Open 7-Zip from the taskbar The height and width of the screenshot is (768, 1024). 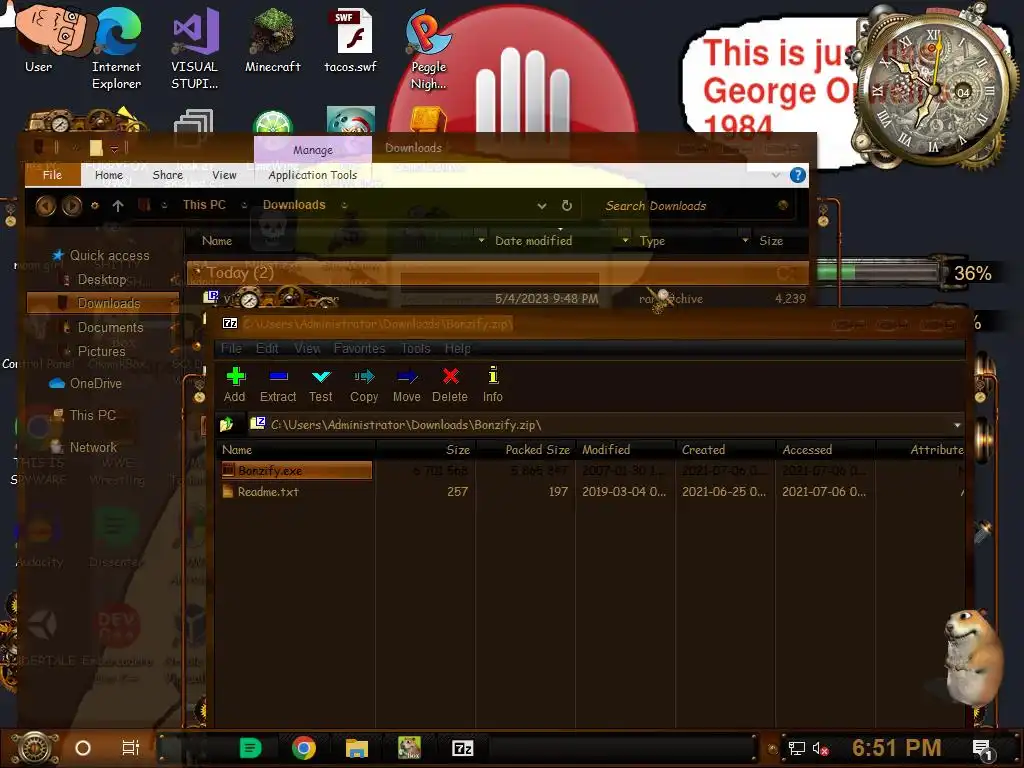coord(462,748)
